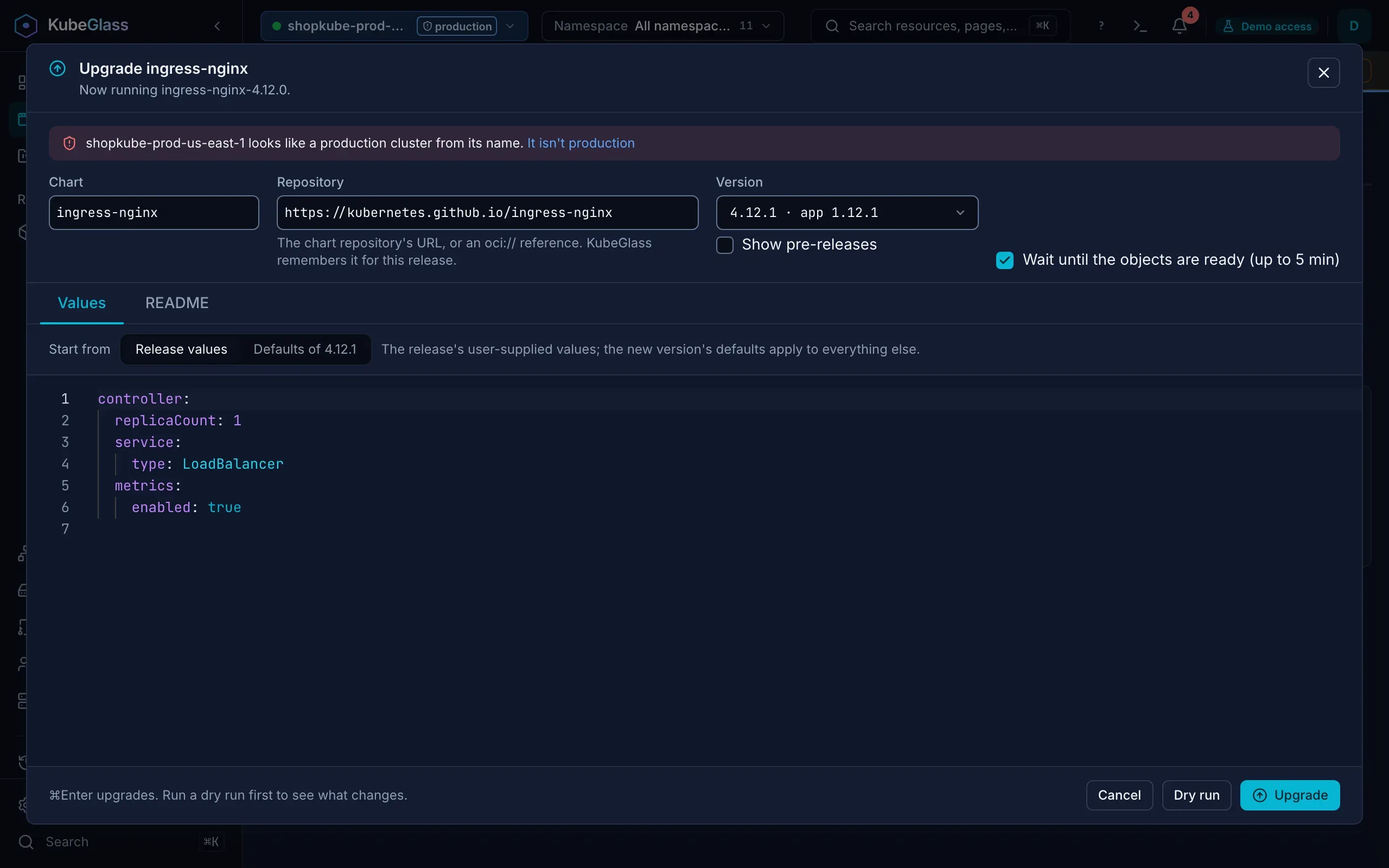Uncheck Wait until the objects are ready
Screen dimensions: 1389x868
(x=1004, y=260)
